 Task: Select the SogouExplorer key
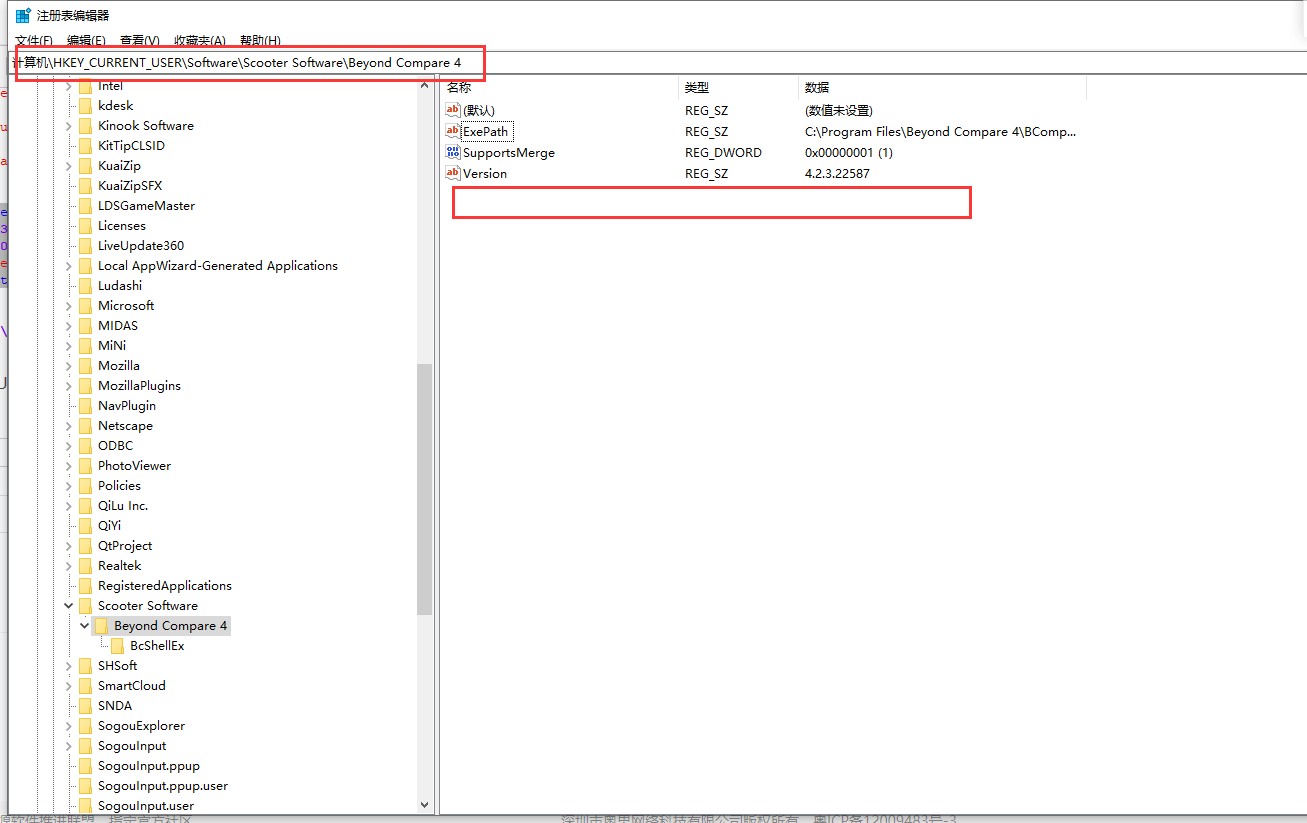[141, 726]
